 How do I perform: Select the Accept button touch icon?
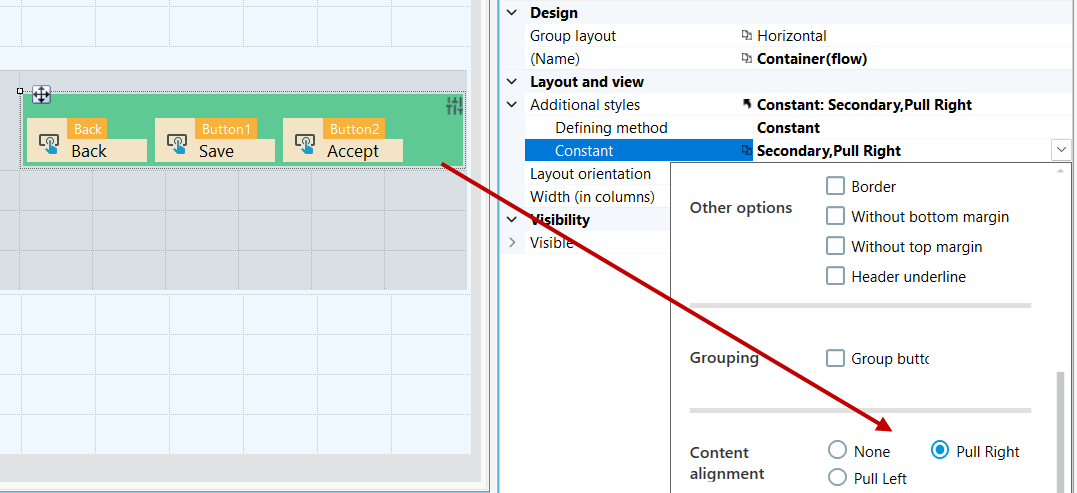point(305,144)
